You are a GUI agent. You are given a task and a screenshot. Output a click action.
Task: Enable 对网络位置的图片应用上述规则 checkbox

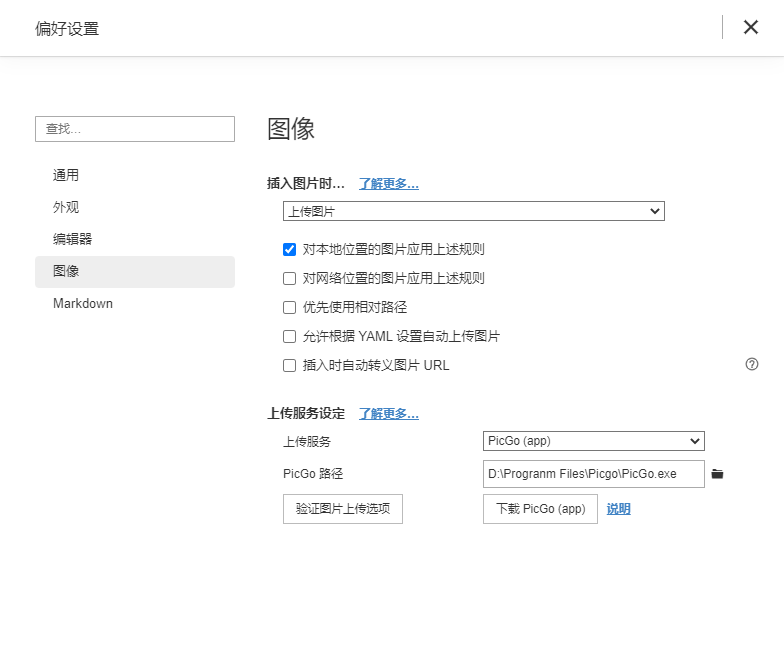pos(290,278)
